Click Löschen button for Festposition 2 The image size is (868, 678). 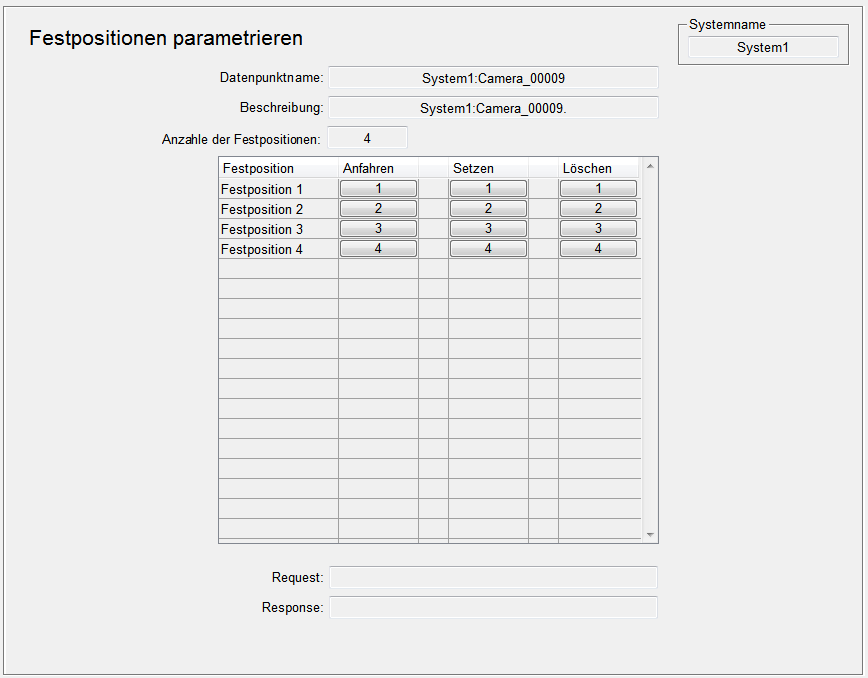(x=598, y=209)
